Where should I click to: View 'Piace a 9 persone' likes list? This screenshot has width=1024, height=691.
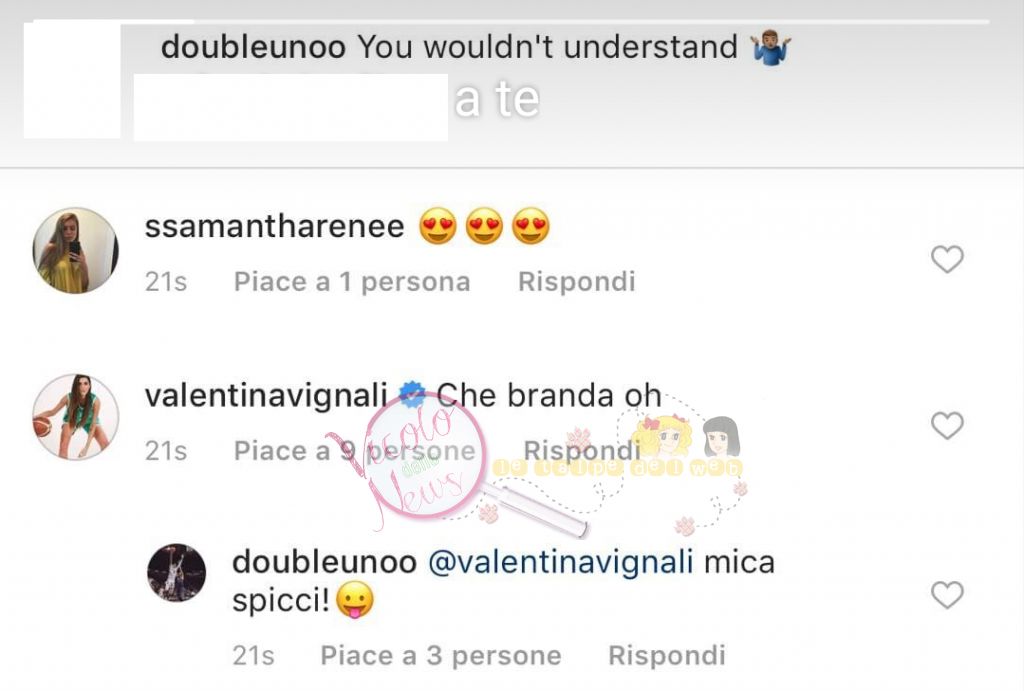tap(355, 451)
